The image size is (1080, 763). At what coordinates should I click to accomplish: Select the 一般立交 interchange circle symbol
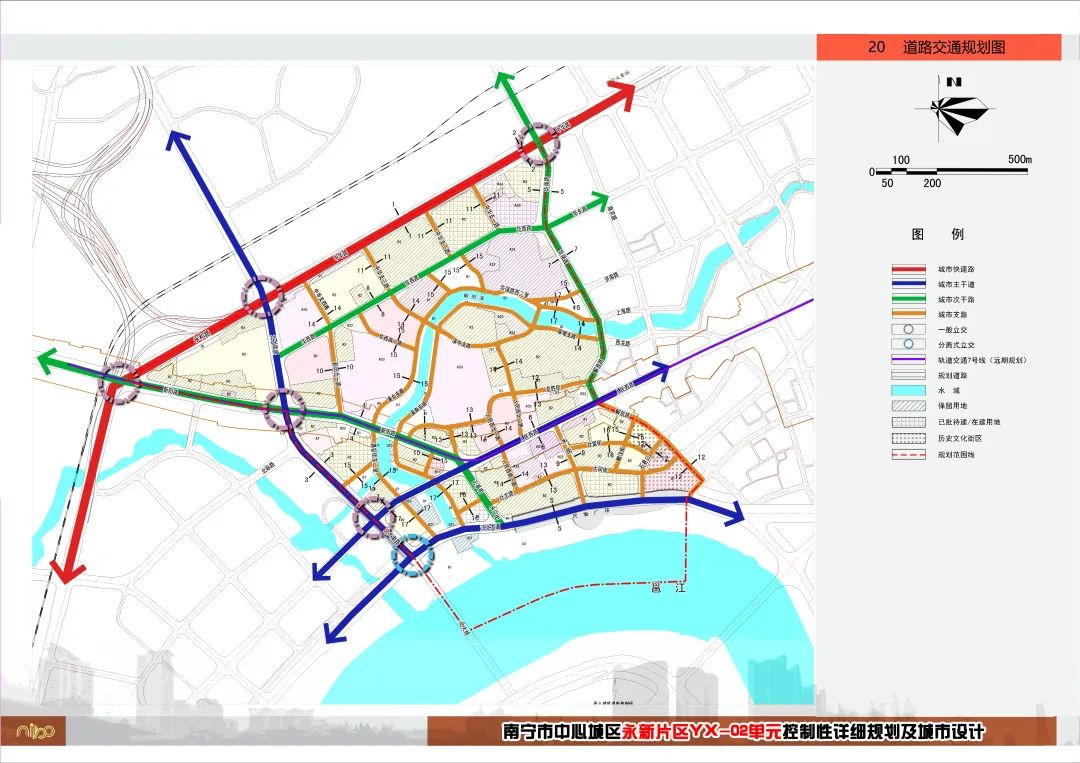pyautogui.click(x=908, y=328)
